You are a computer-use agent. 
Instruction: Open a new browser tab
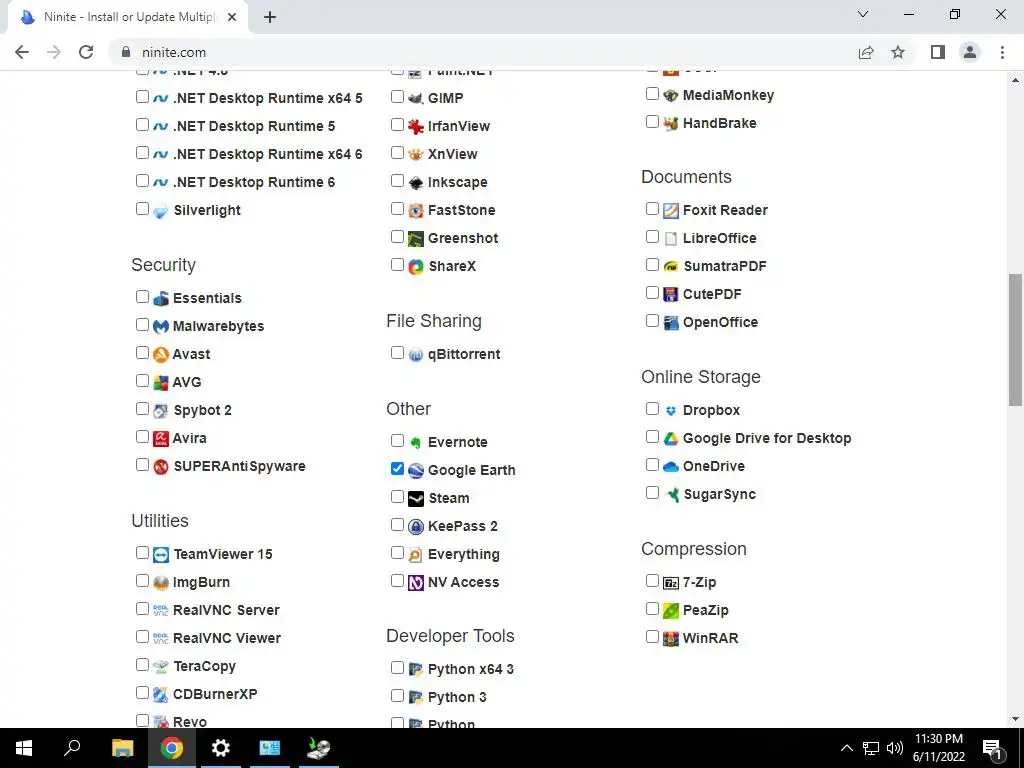[x=270, y=17]
